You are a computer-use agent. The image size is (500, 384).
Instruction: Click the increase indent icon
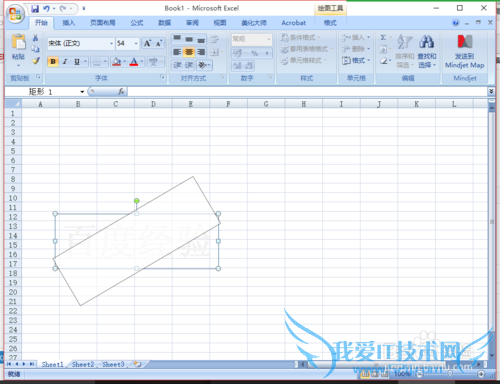189,65
